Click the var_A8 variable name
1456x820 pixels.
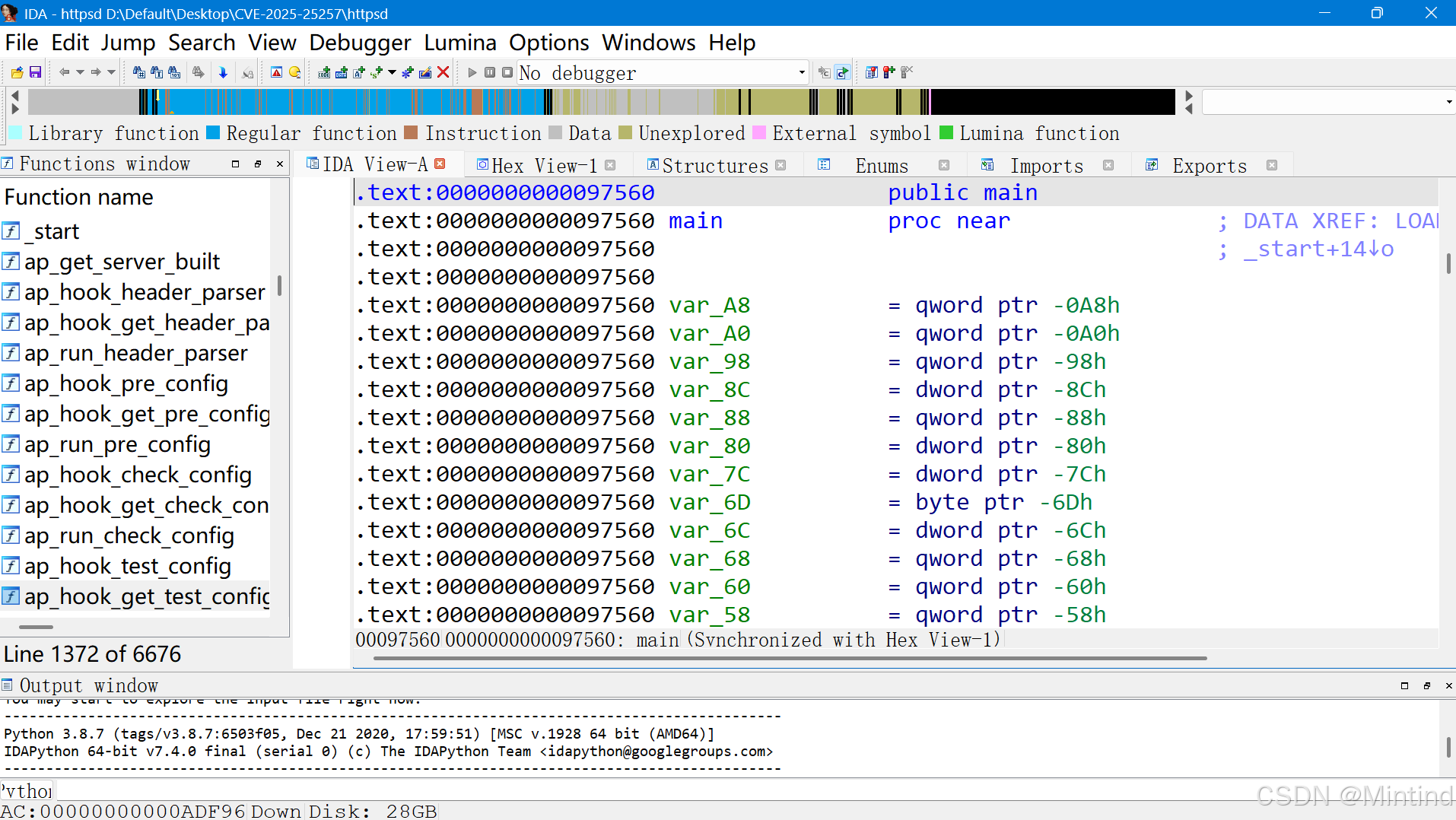click(x=710, y=305)
